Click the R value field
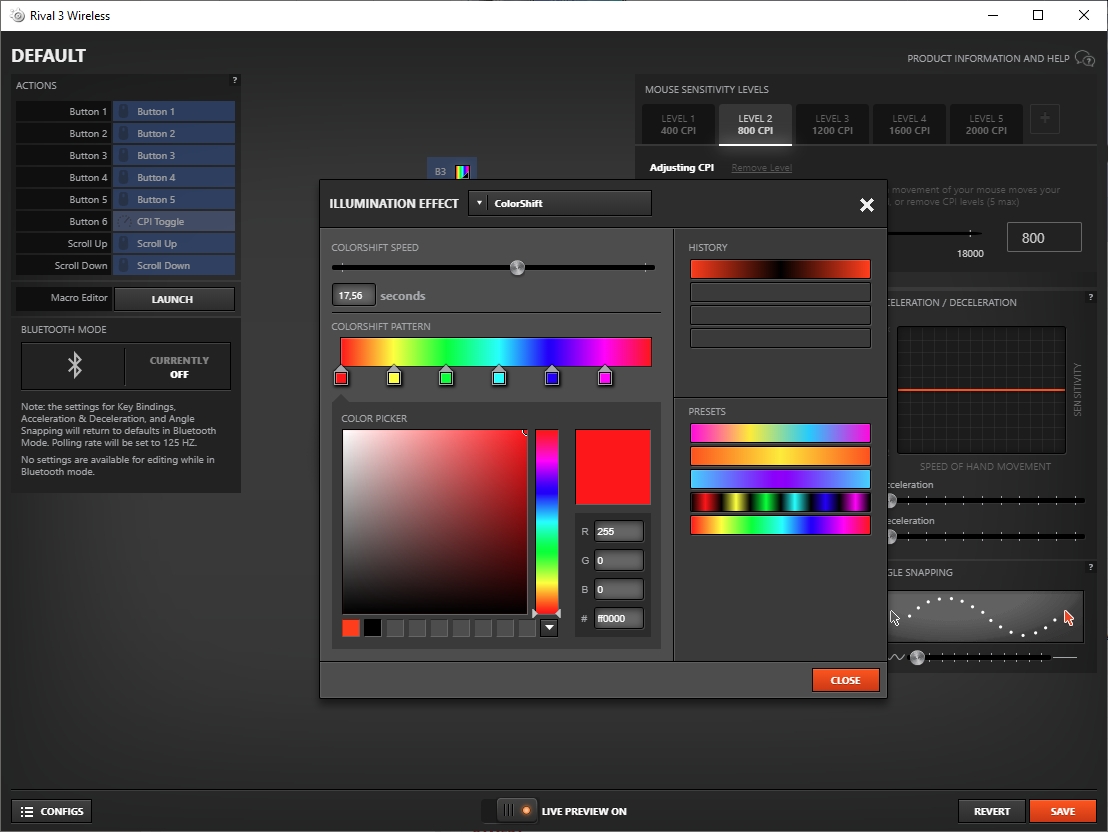 619,531
